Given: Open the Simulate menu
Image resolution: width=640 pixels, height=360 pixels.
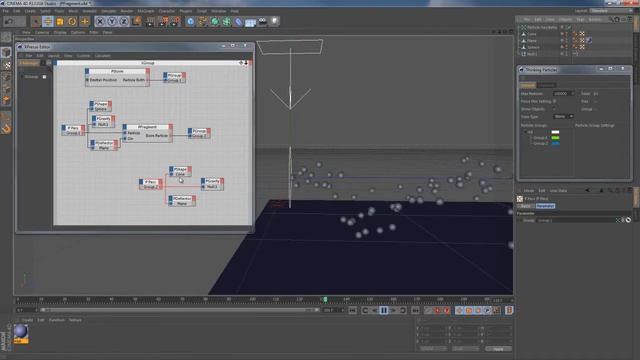Looking at the screenshot, I should pyautogui.click(x=108, y=11).
